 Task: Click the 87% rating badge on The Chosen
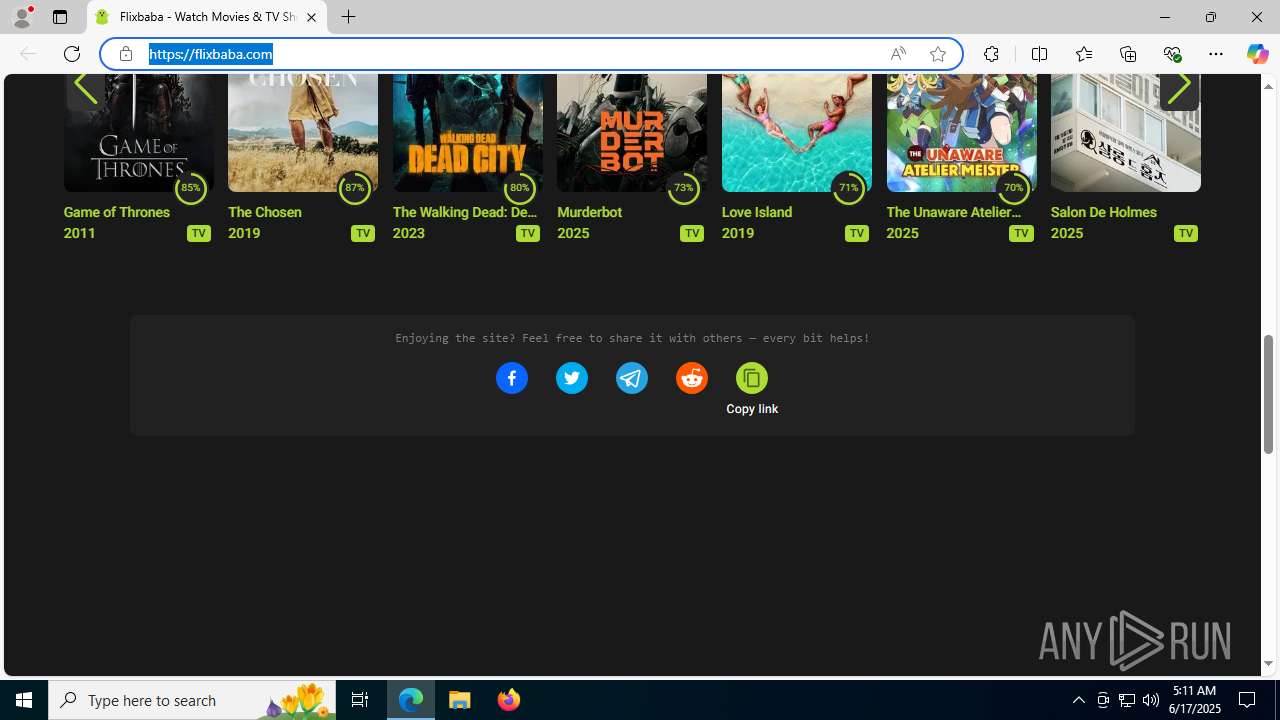point(355,187)
